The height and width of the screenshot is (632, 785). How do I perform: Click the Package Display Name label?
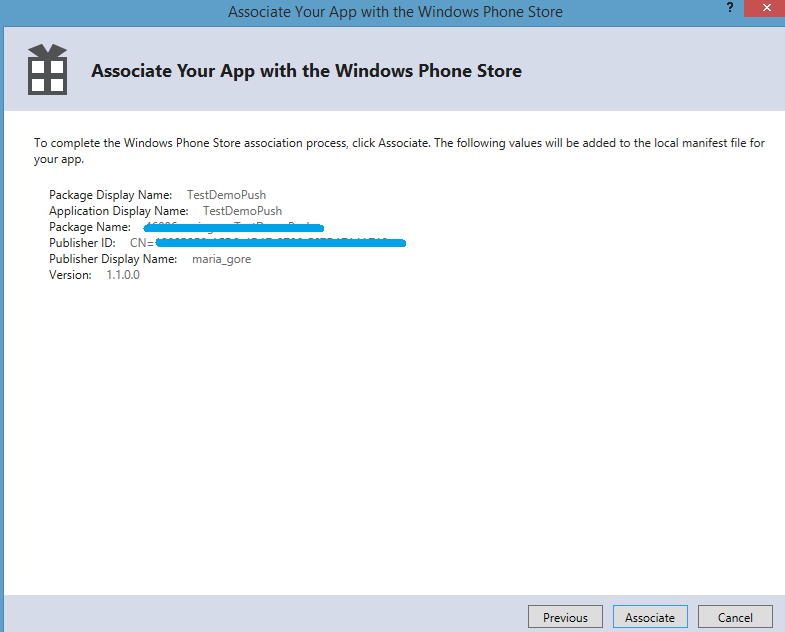(x=111, y=195)
